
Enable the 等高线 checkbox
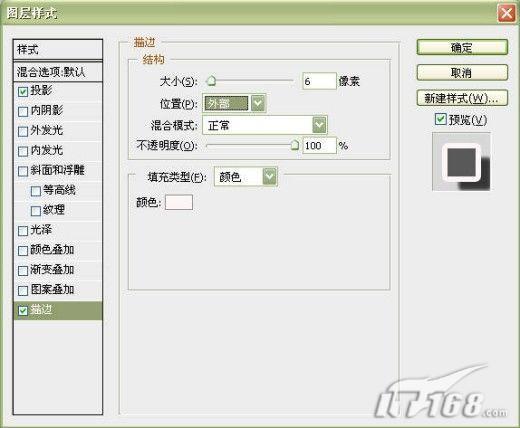[36, 191]
